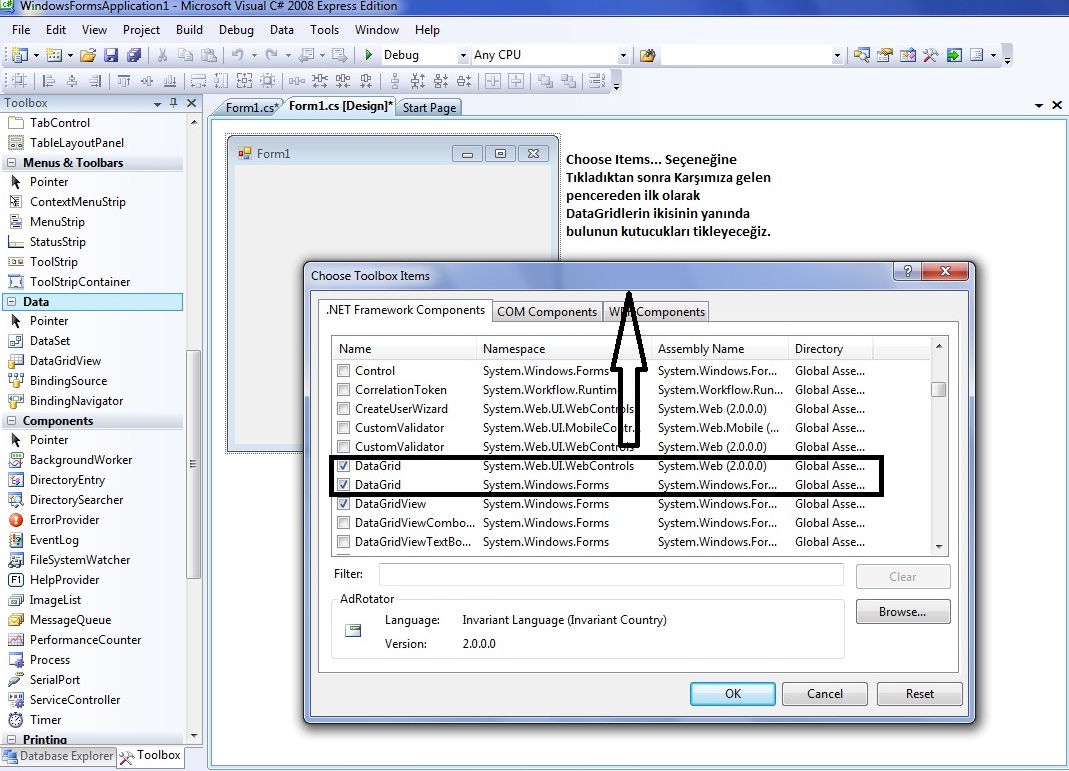Choose the MenuStrip toolbox item
Image resolution: width=1069 pixels, height=771 pixels.
57,222
